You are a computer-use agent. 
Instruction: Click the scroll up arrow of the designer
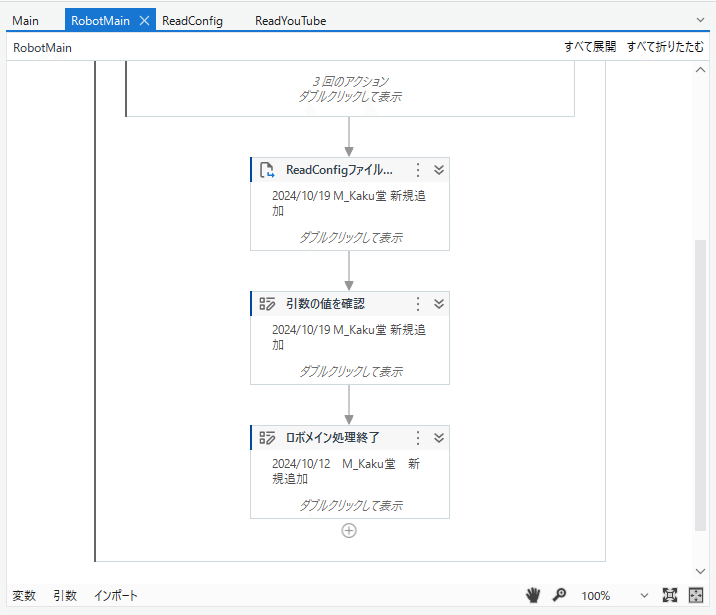tap(700, 70)
